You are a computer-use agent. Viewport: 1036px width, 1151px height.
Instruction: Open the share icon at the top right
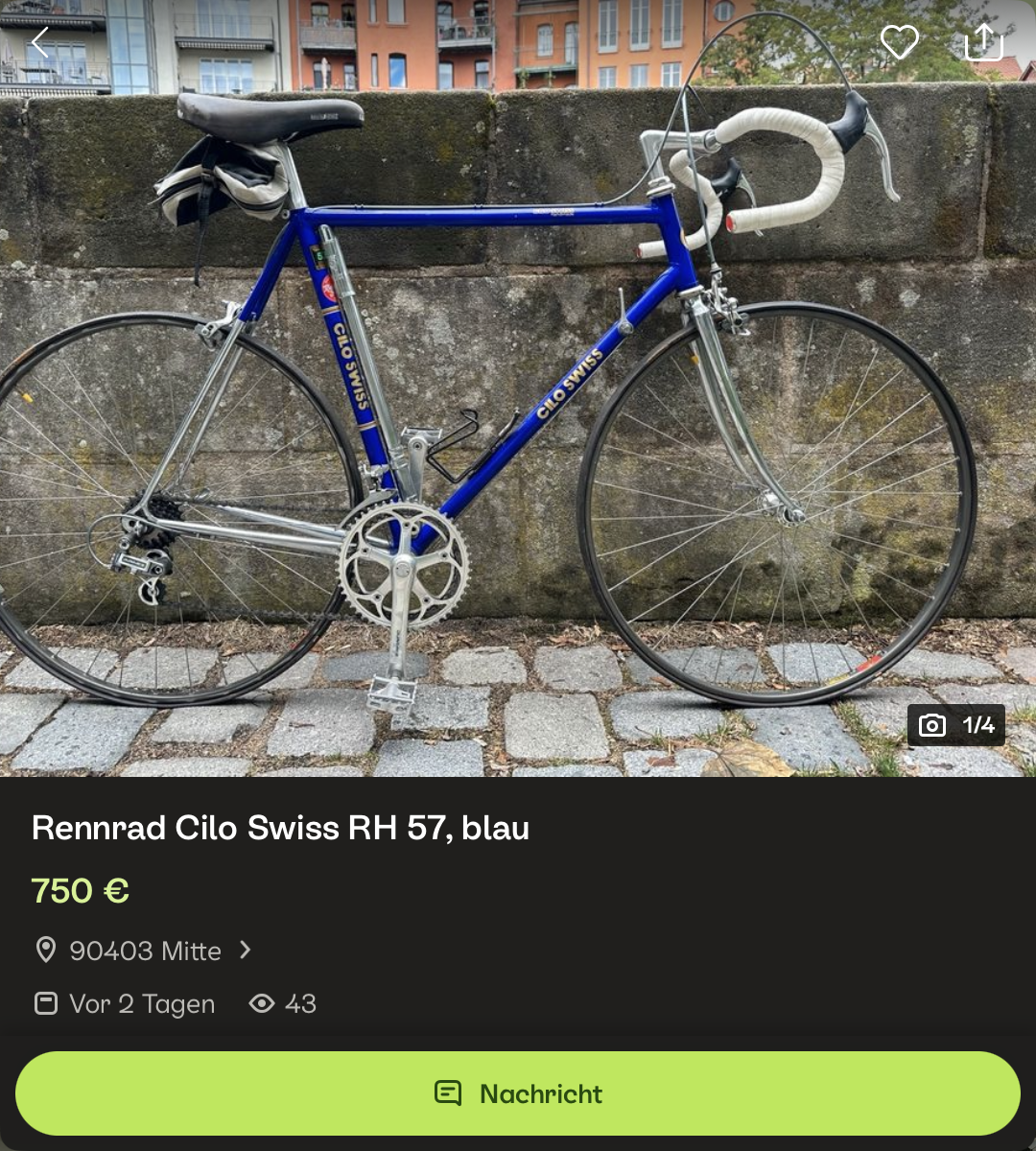[x=983, y=41]
